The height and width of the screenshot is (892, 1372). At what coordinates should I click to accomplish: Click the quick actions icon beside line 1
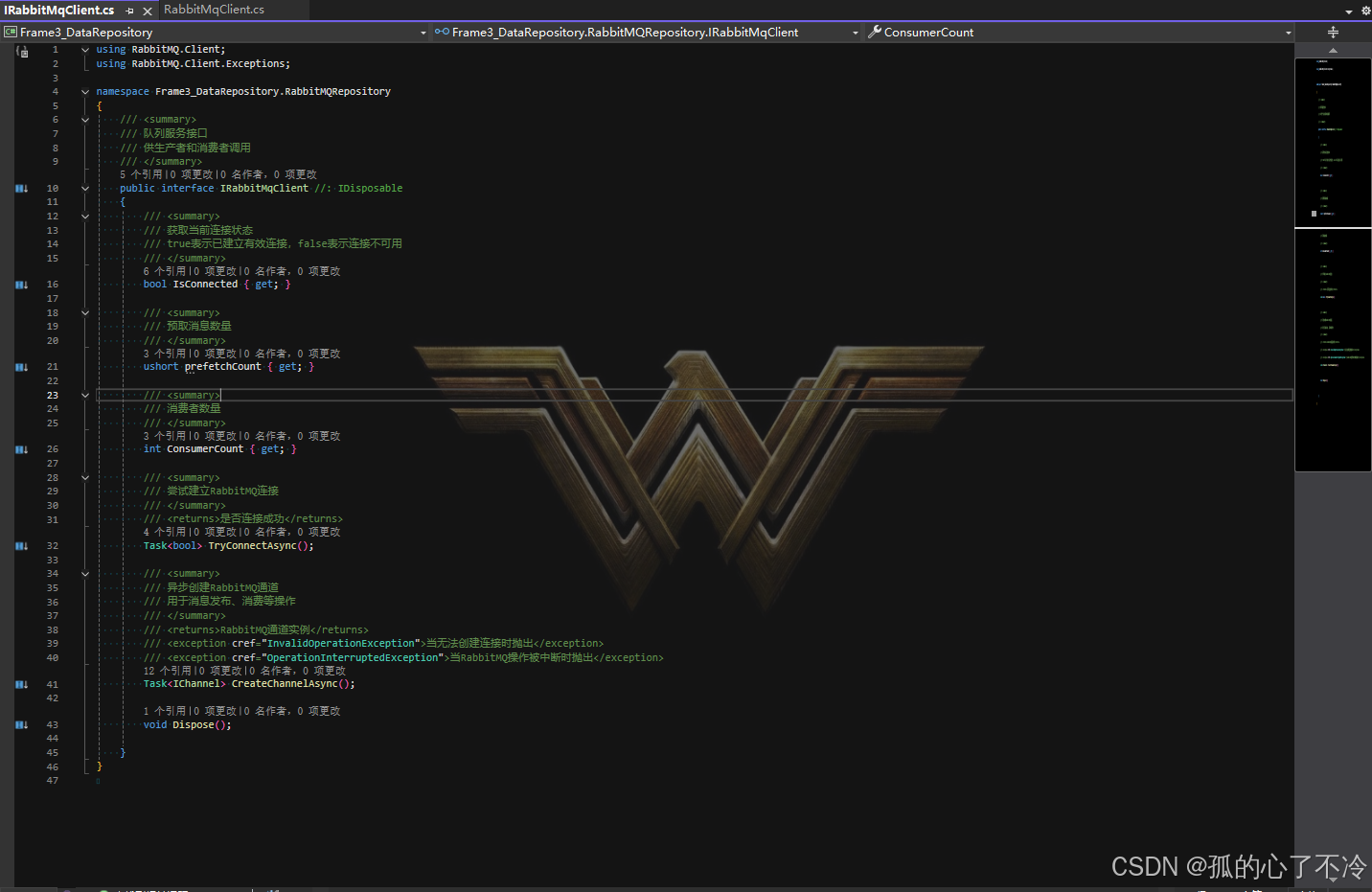pos(23,51)
